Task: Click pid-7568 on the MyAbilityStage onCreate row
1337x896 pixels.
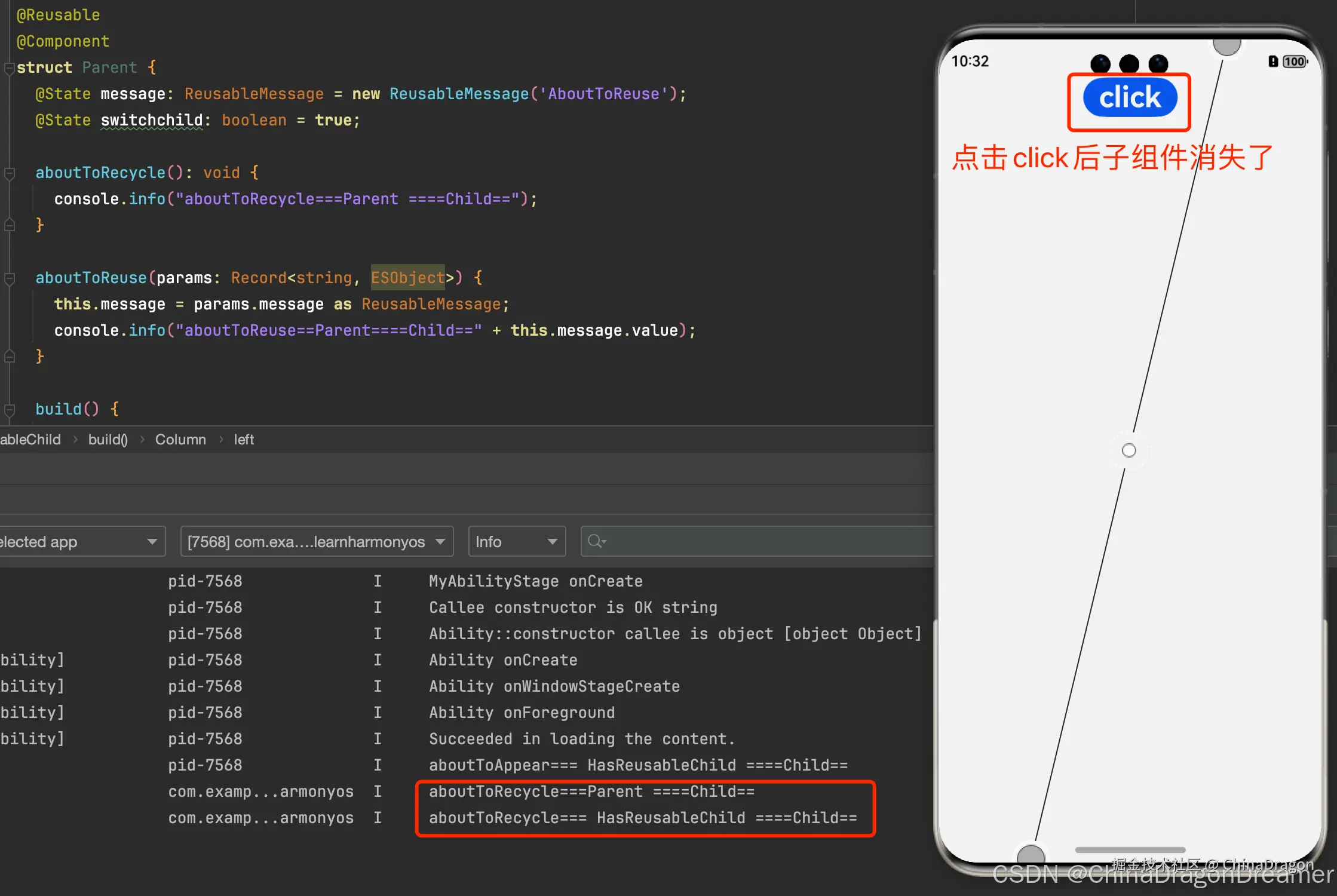Action: coord(205,581)
